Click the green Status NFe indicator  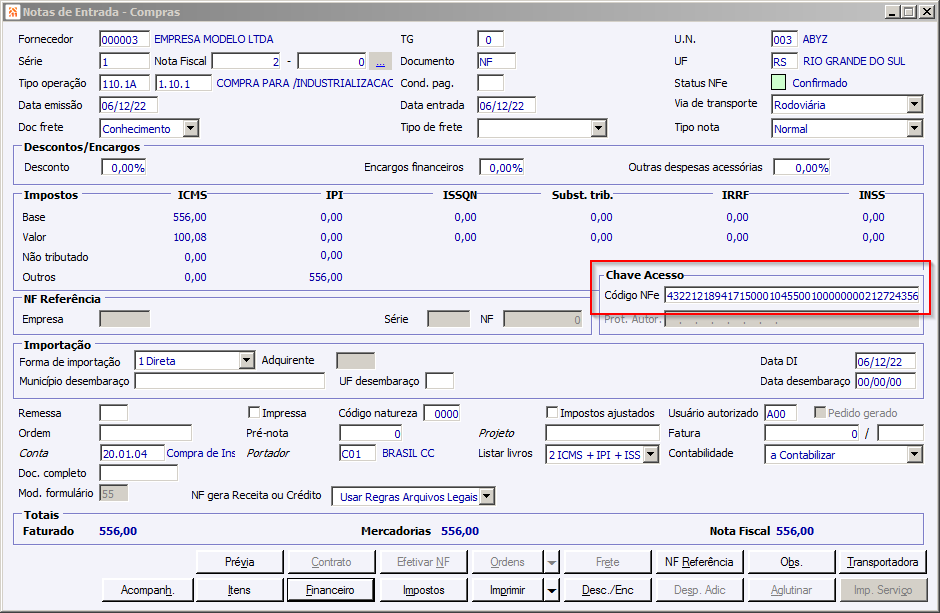click(x=778, y=83)
